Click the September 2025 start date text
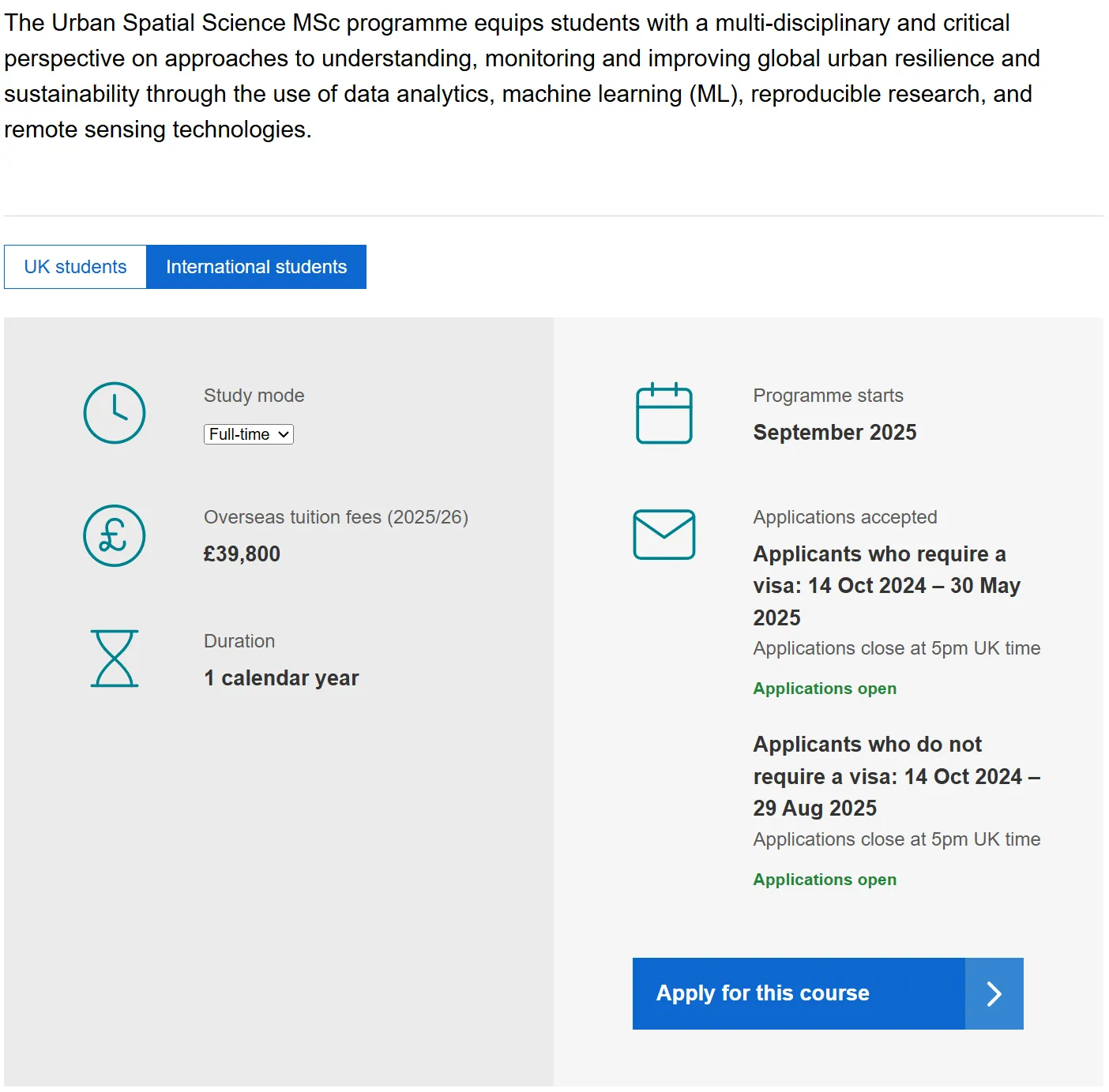The width and height of the screenshot is (1109, 1092). (x=834, y=433)
